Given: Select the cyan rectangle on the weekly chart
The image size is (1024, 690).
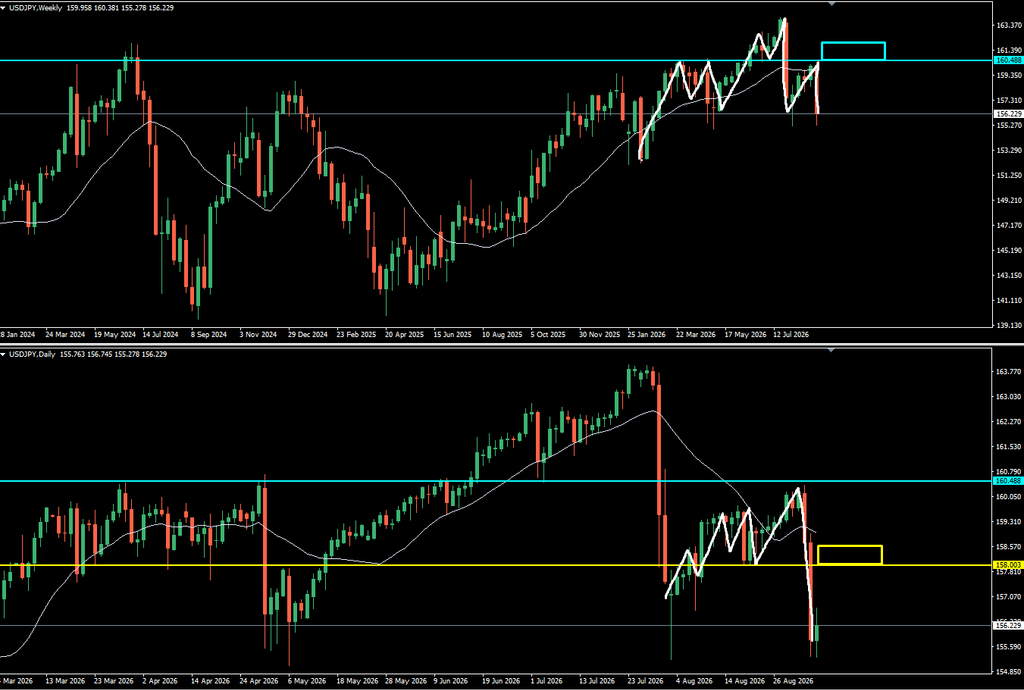Looking at the screenshot, I should pos(853,51).
